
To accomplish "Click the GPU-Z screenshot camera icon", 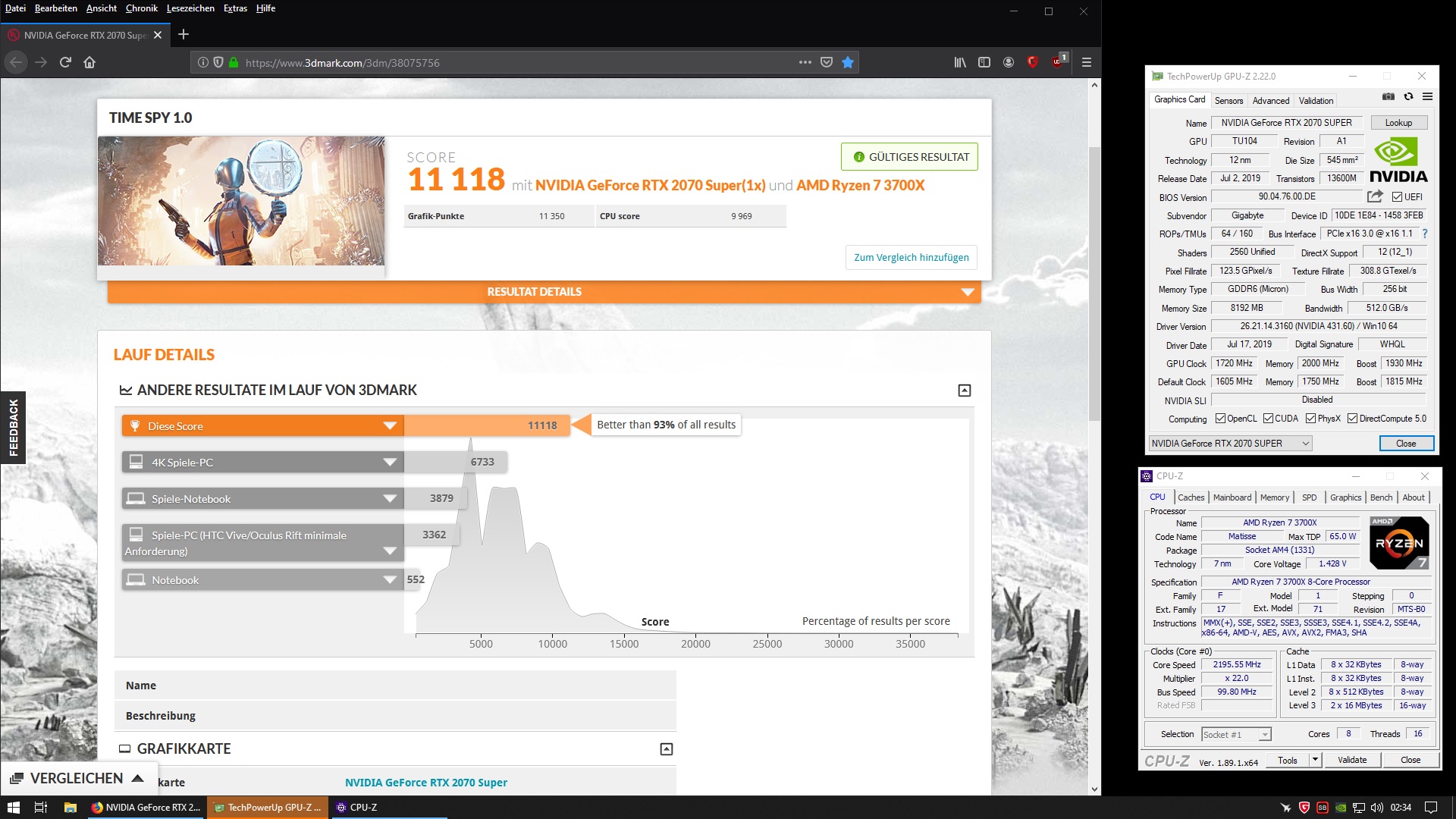I will click(1388, 97).
